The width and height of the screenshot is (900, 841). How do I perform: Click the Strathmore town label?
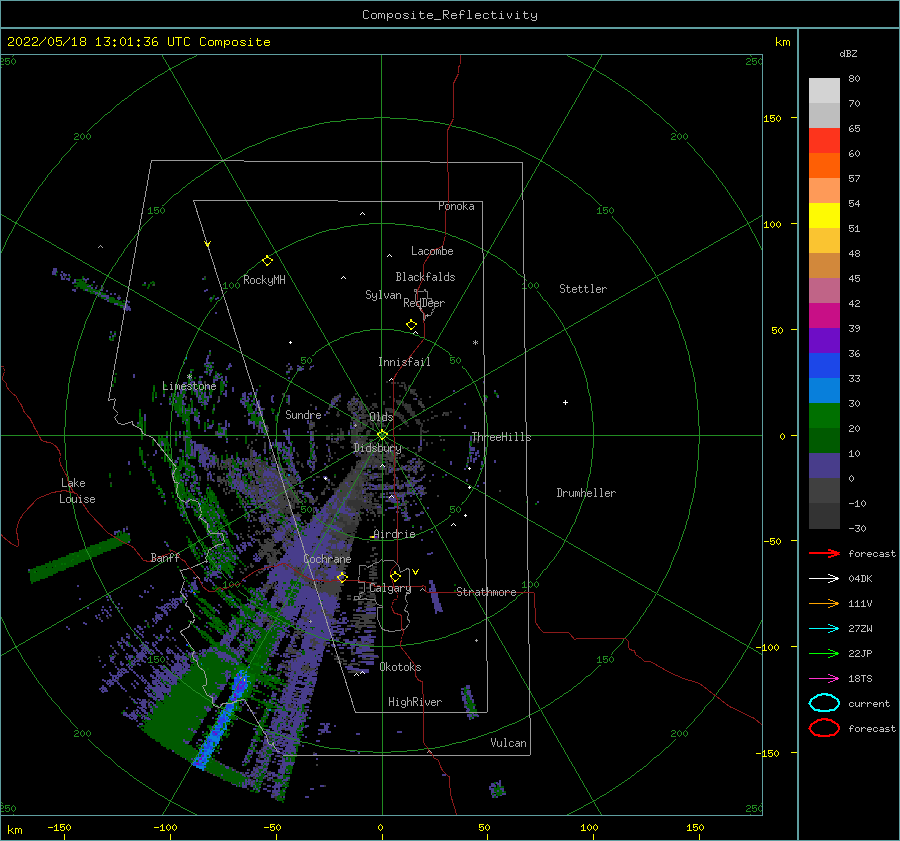pos(486,592)
